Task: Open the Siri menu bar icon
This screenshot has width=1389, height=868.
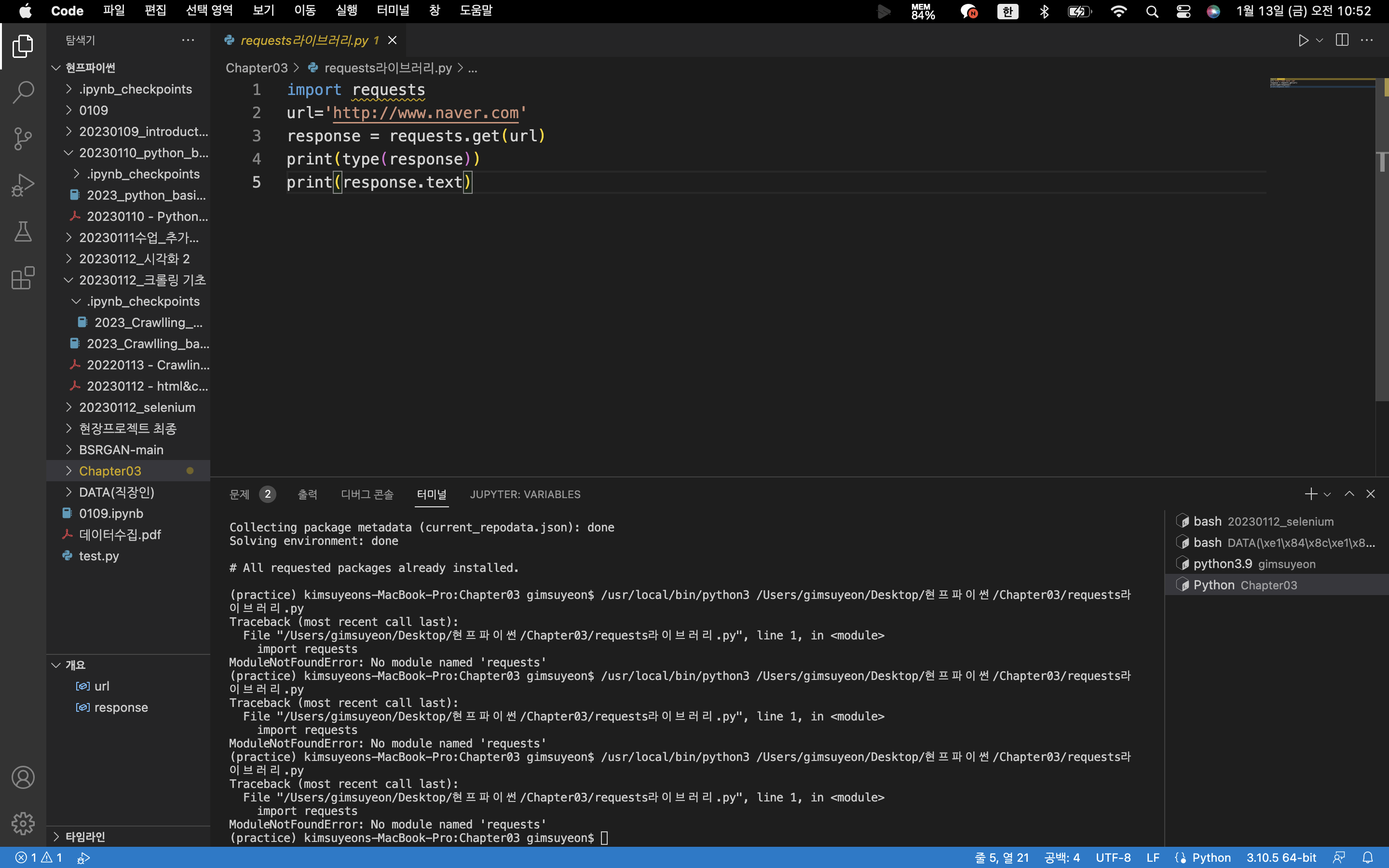Action: [1213, 12]
